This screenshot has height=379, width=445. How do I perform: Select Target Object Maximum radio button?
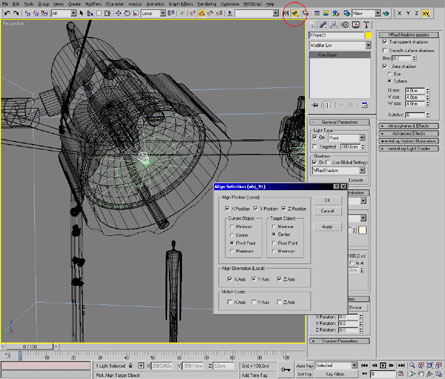click(274, 251)
